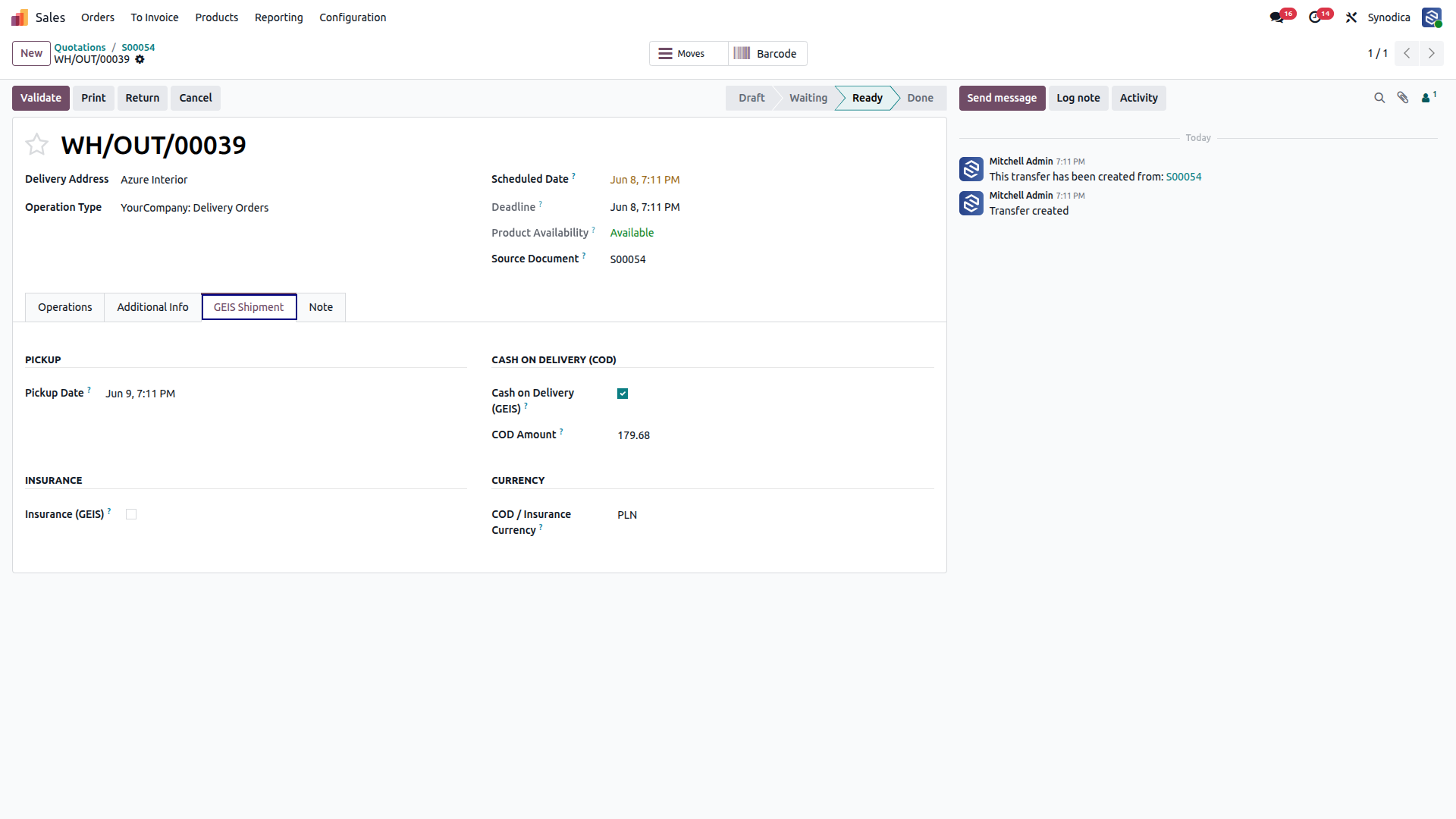Select the Ready status stage
The image size is (1456, 819).
[x=867, y=98]
